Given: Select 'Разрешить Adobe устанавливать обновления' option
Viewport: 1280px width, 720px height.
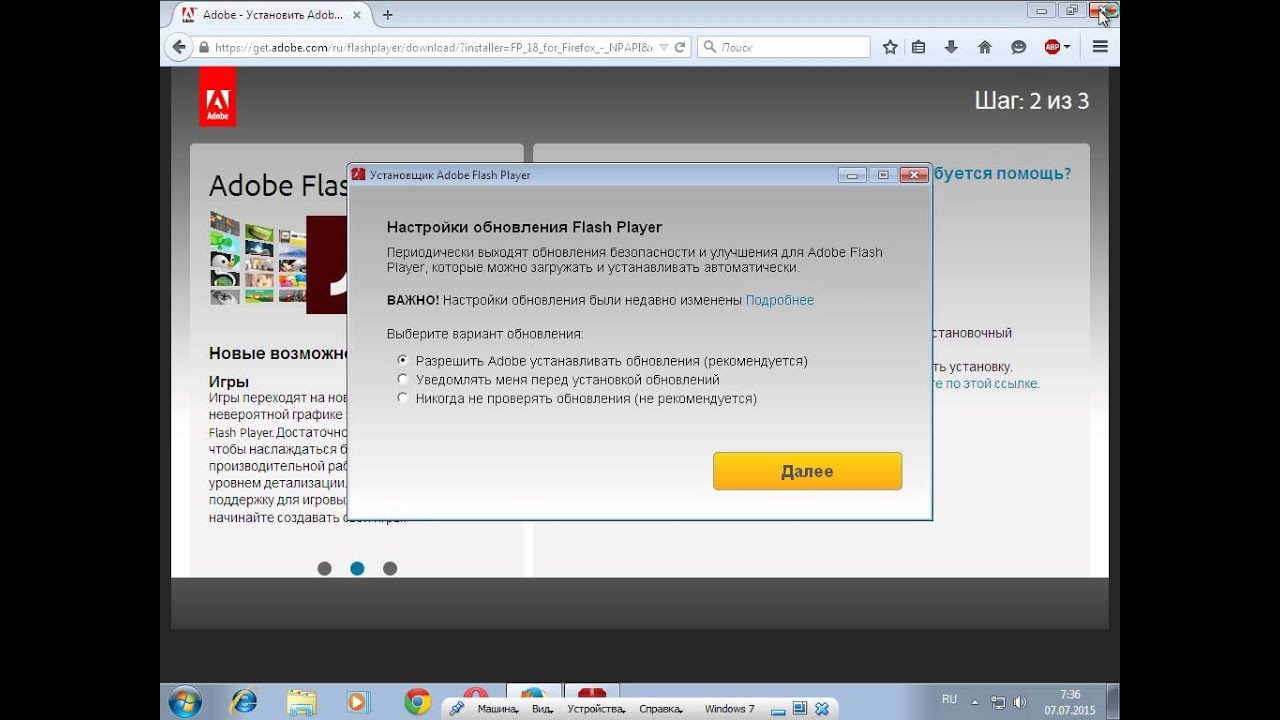Looking at the screenshot, I should (602, 361).
